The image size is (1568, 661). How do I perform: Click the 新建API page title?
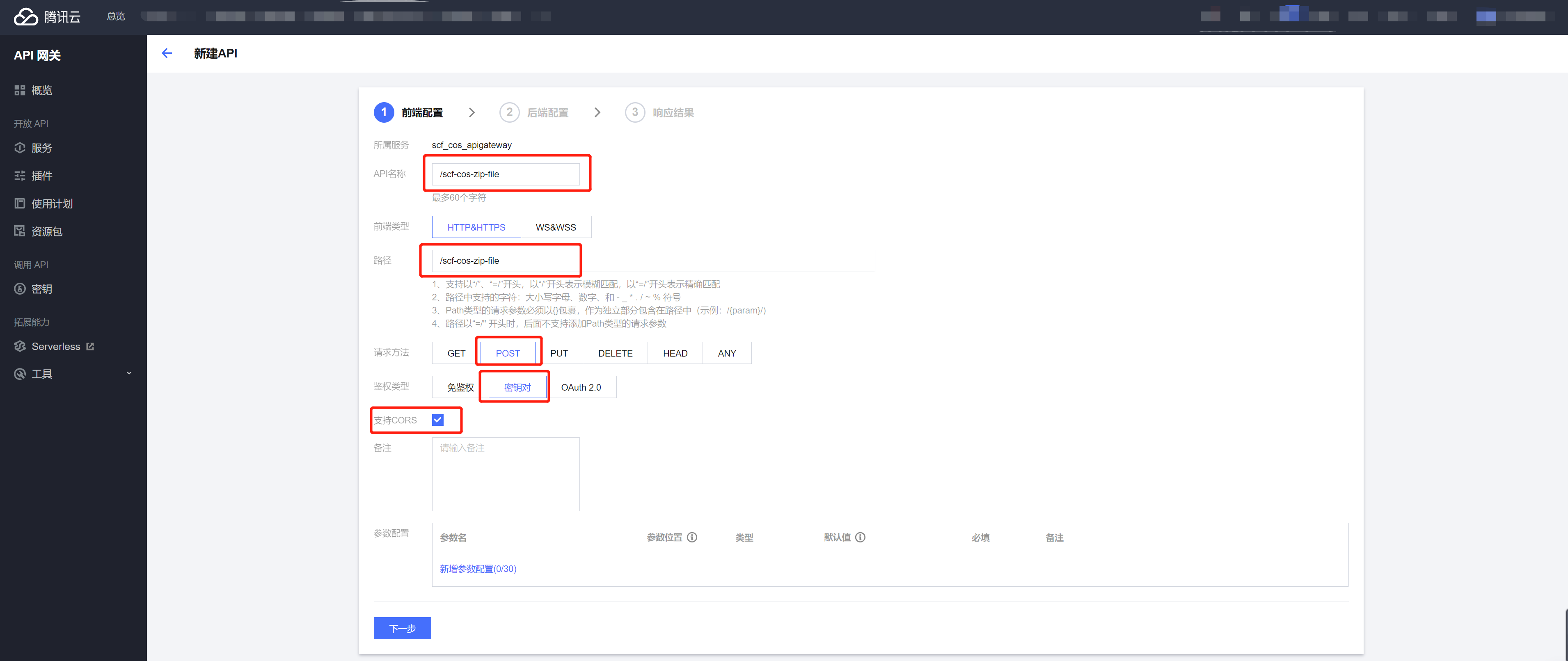pos(215,54)
